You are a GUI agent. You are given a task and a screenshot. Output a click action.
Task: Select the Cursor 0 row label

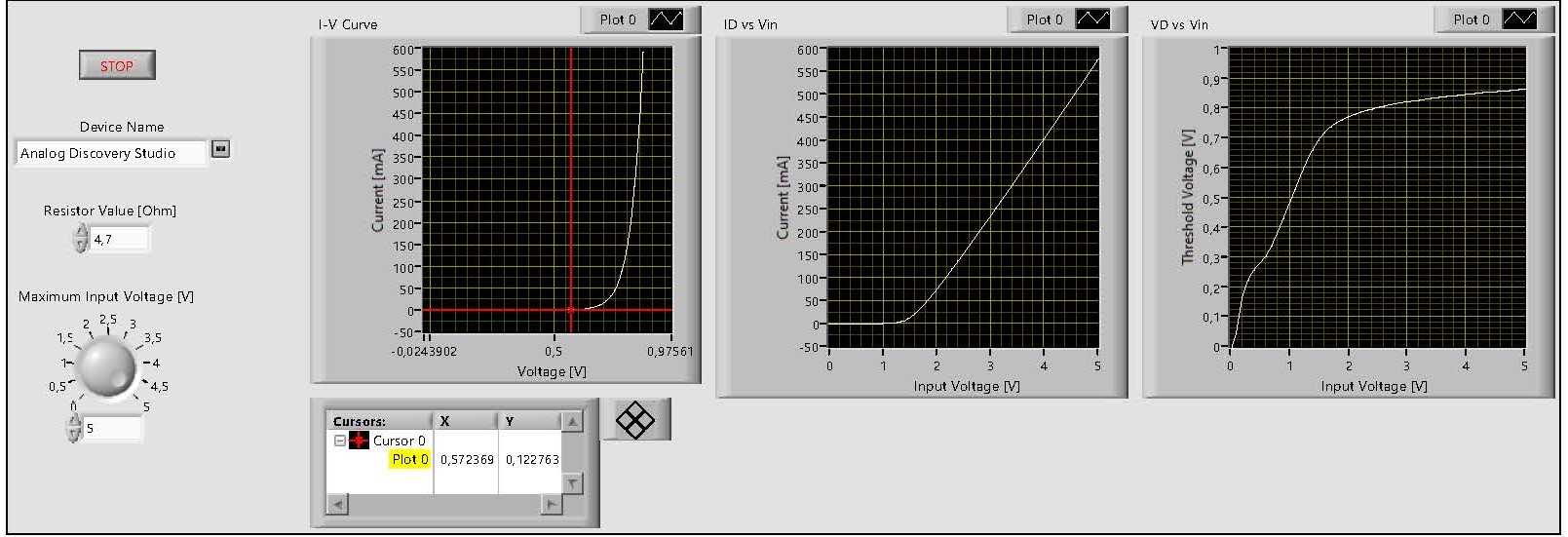[x=399, y=441]
